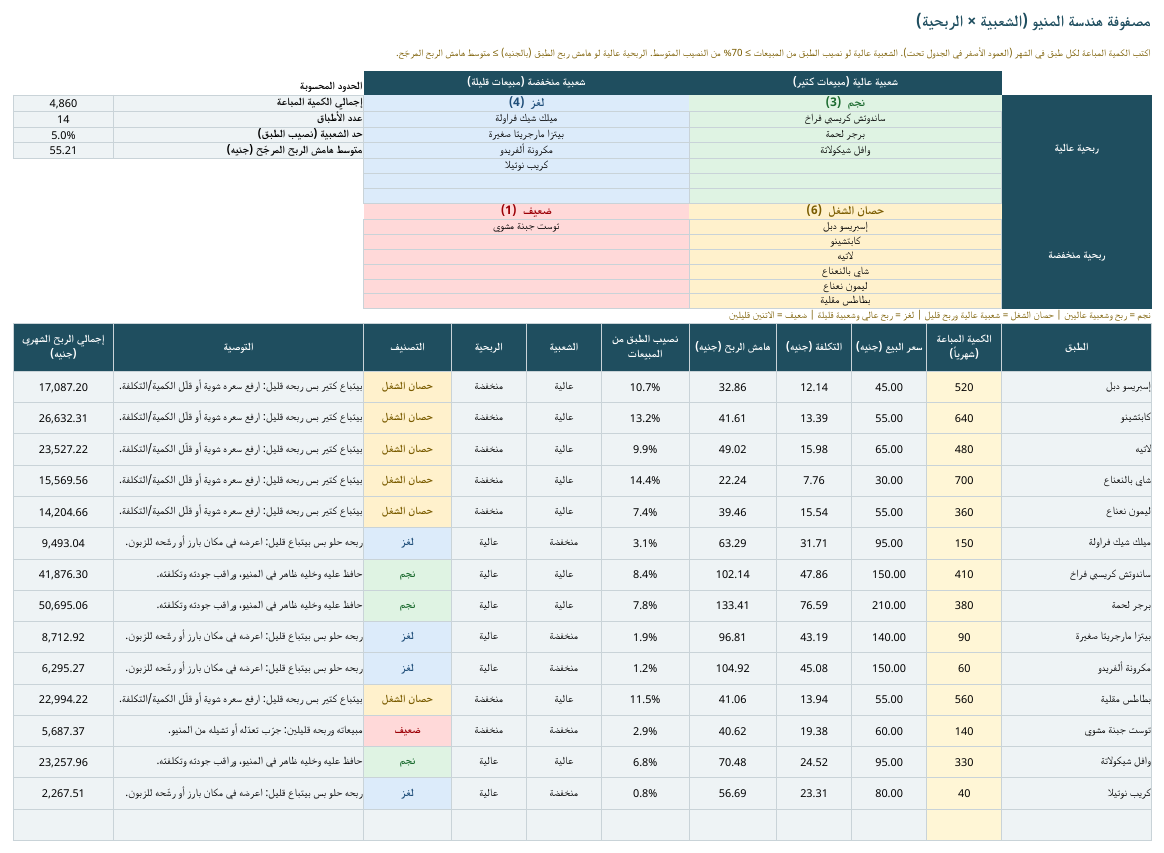Image resolution: width=1164 pixels, height=853 pixels.
Task: Click the "منخفضة" popularity cell for بيتزا مارجريتا صغيرة
Action: tap(563, 636)
